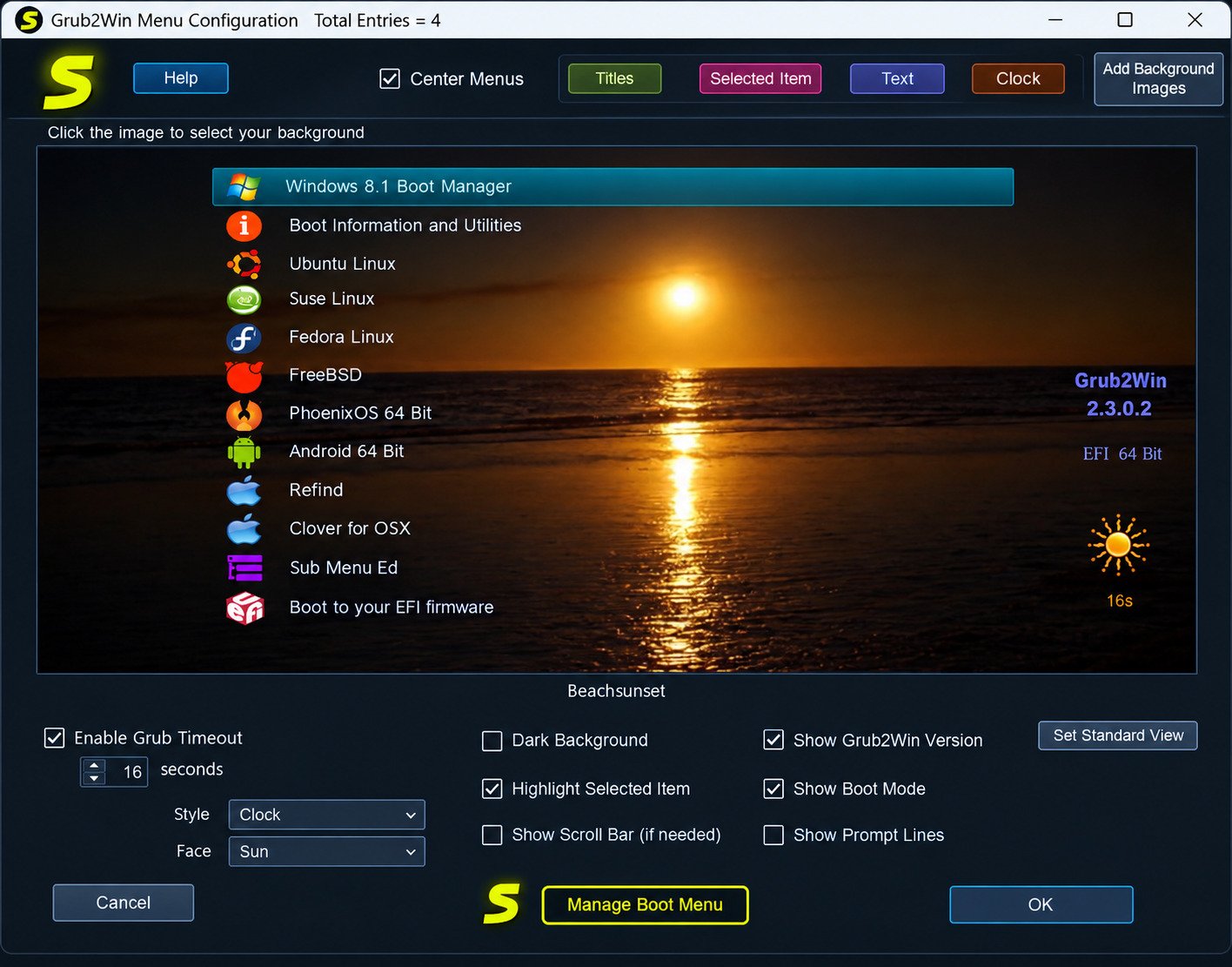Click Set Standard View button
Viewport: 1232px width, 967px height.
point(1118,735)
